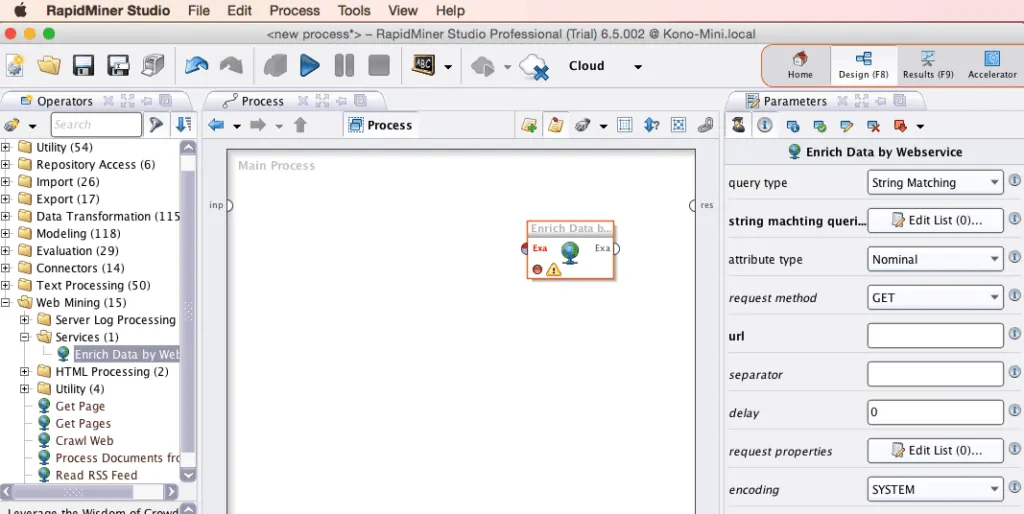Run the process with the play button
1024x514 pixels.
pyautogui.click(x=310, y=66)
